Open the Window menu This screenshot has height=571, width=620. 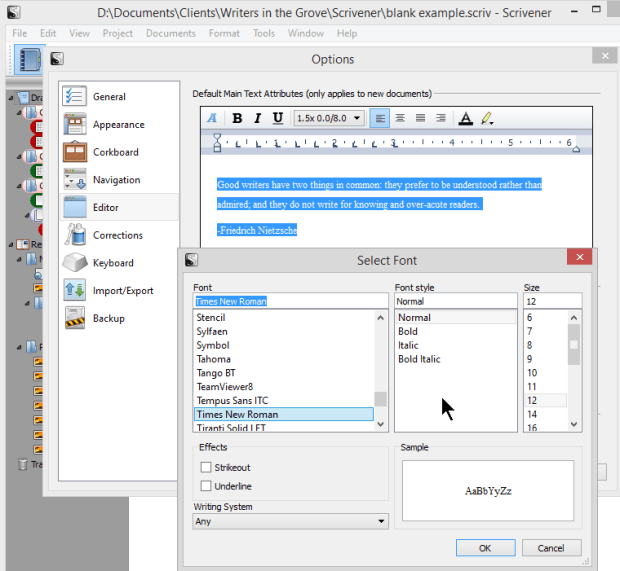[x=306, y=33]
